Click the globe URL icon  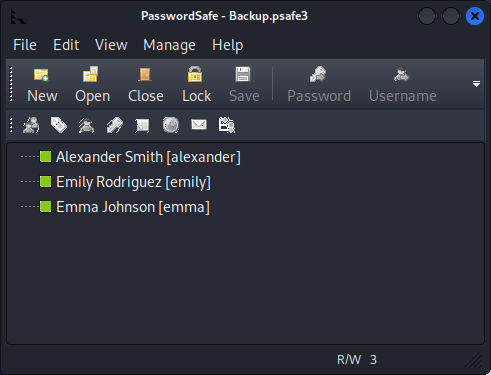[x=171, y=125]
